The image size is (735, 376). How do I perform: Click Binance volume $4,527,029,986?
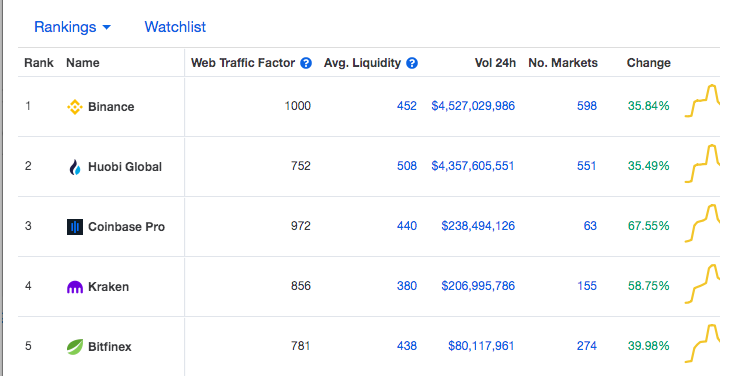tap(473, 106)
